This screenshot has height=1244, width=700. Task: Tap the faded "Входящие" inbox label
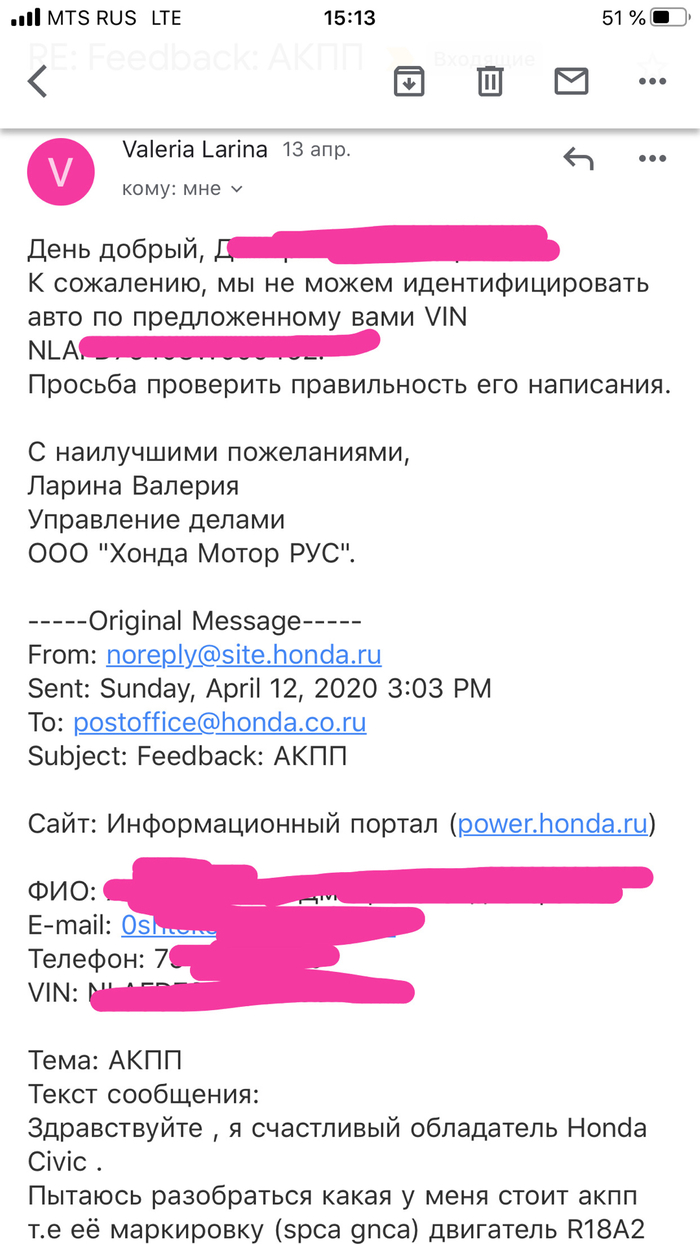(x=478, y=59)
